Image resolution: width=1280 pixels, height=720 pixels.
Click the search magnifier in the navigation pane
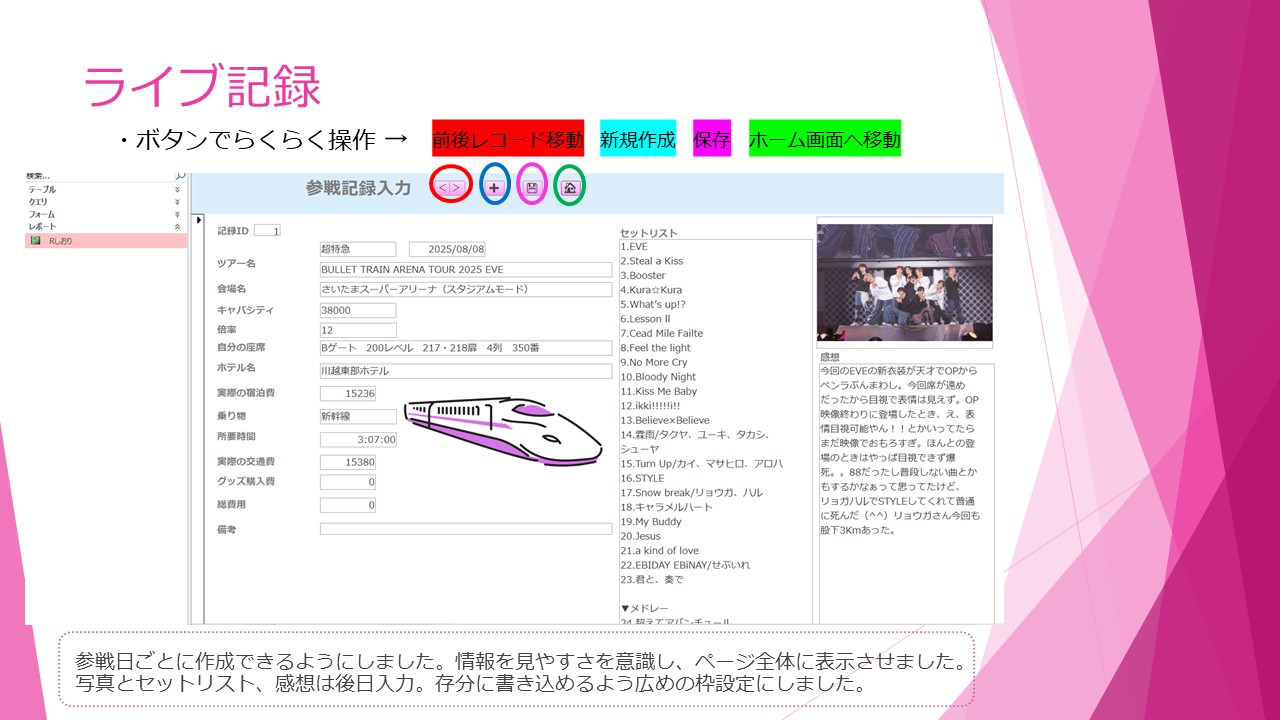pyautogui.click(x=180, y=176)
